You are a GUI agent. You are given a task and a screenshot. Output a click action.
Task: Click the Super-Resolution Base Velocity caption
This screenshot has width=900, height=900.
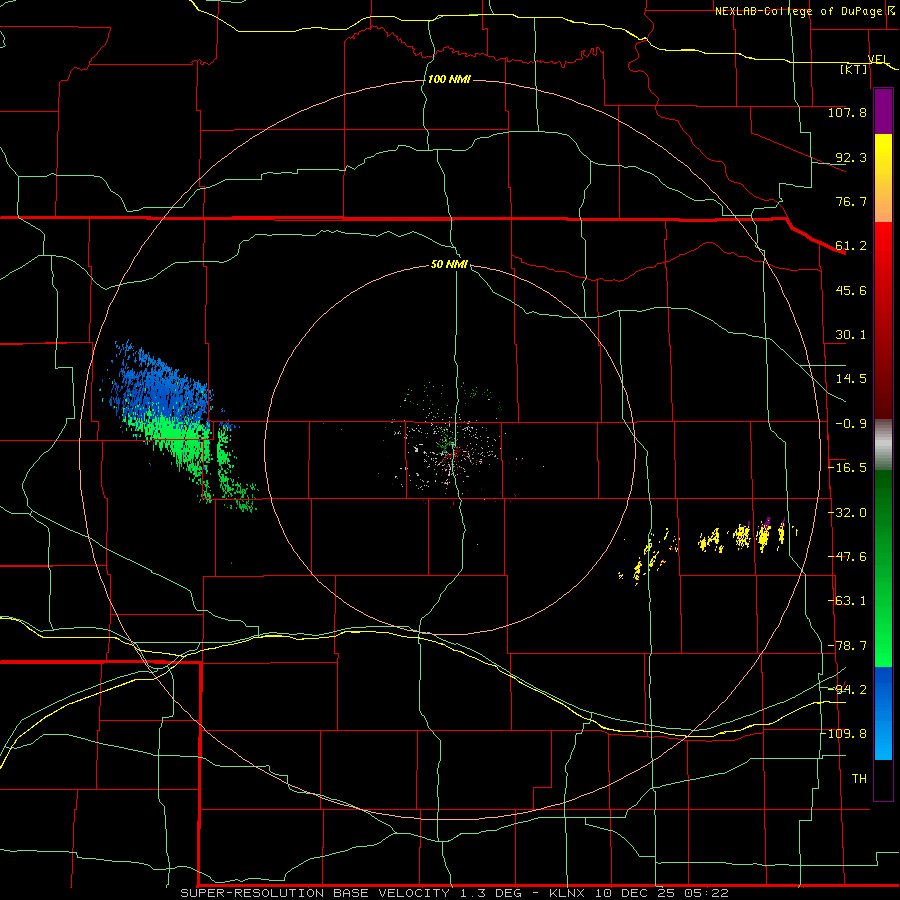455,893
